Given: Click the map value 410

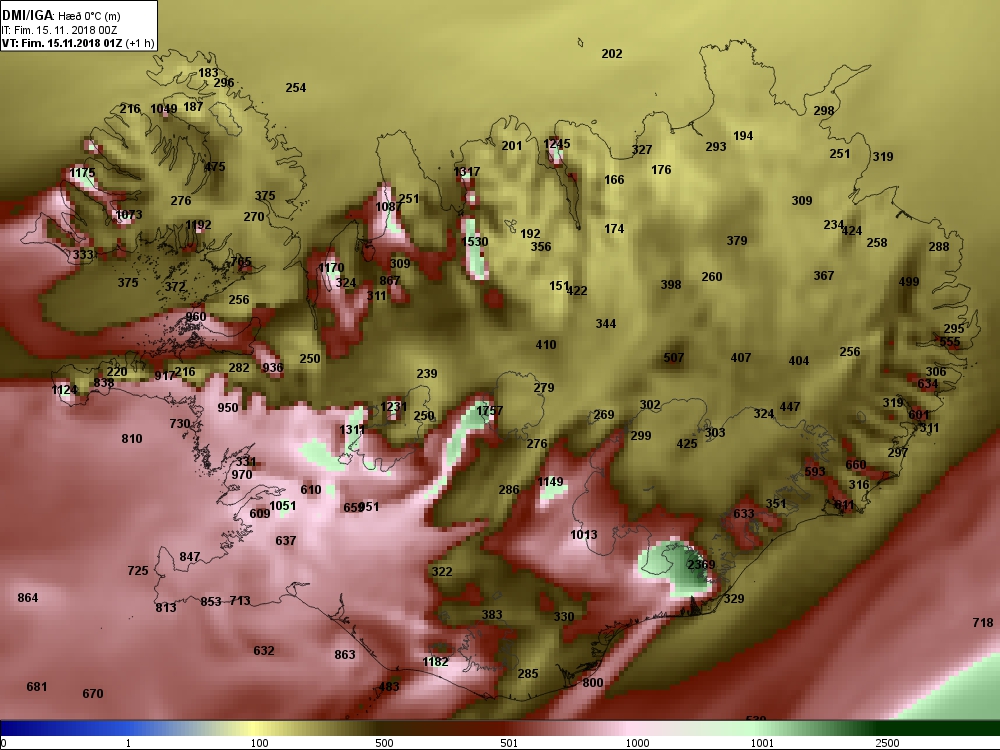Looking at the screenshot, I should 546,344.
